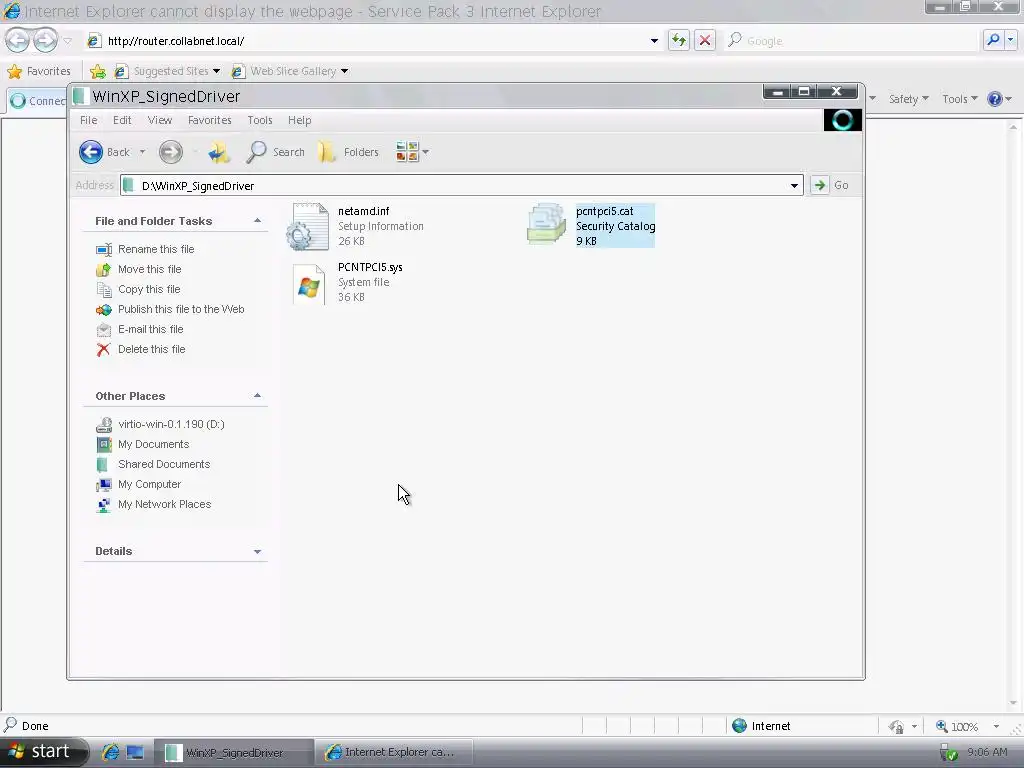Open the File menu in Explorer

[x=88, y=120]
